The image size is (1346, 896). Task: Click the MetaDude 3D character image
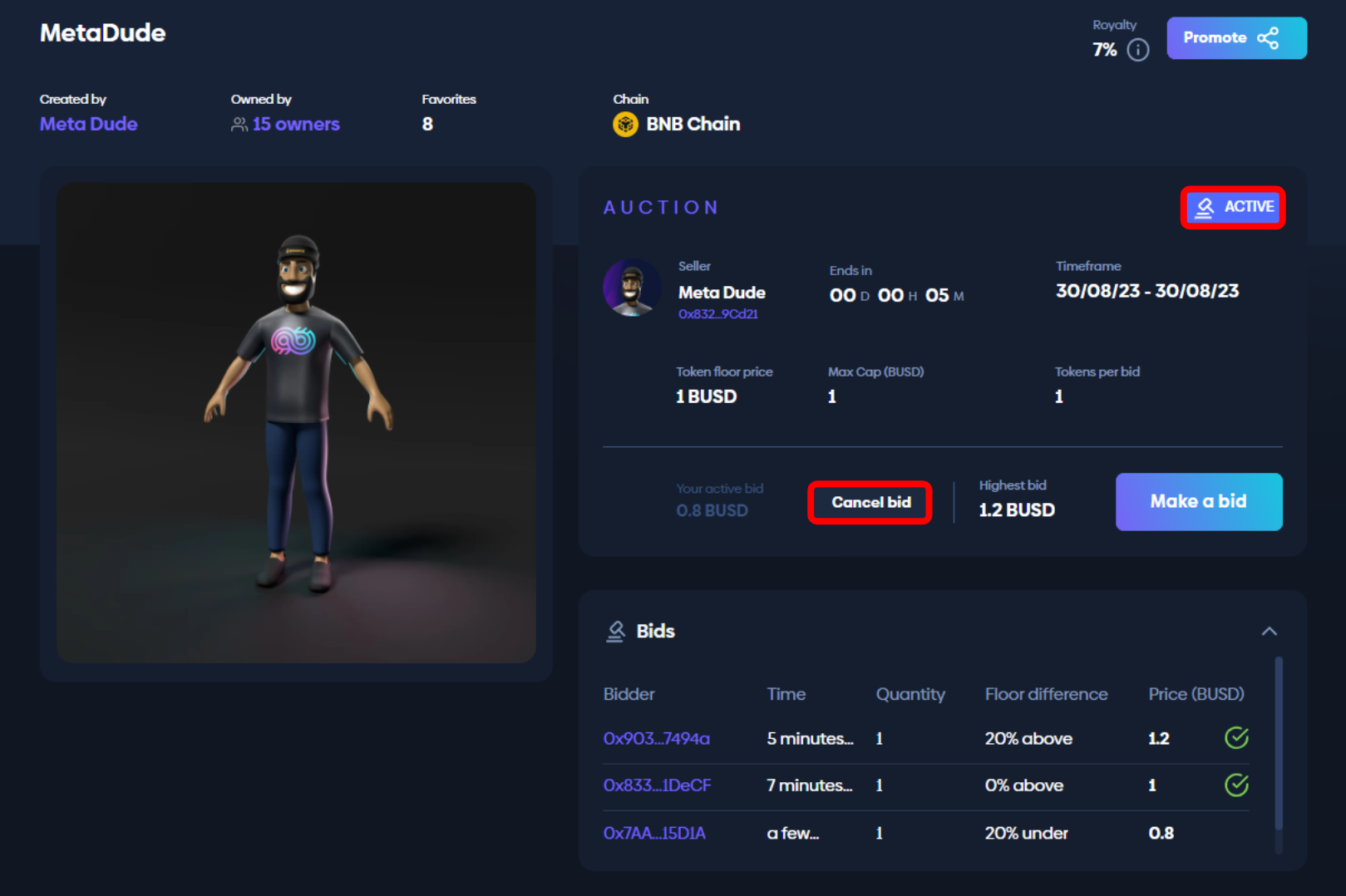coord(296,422)
